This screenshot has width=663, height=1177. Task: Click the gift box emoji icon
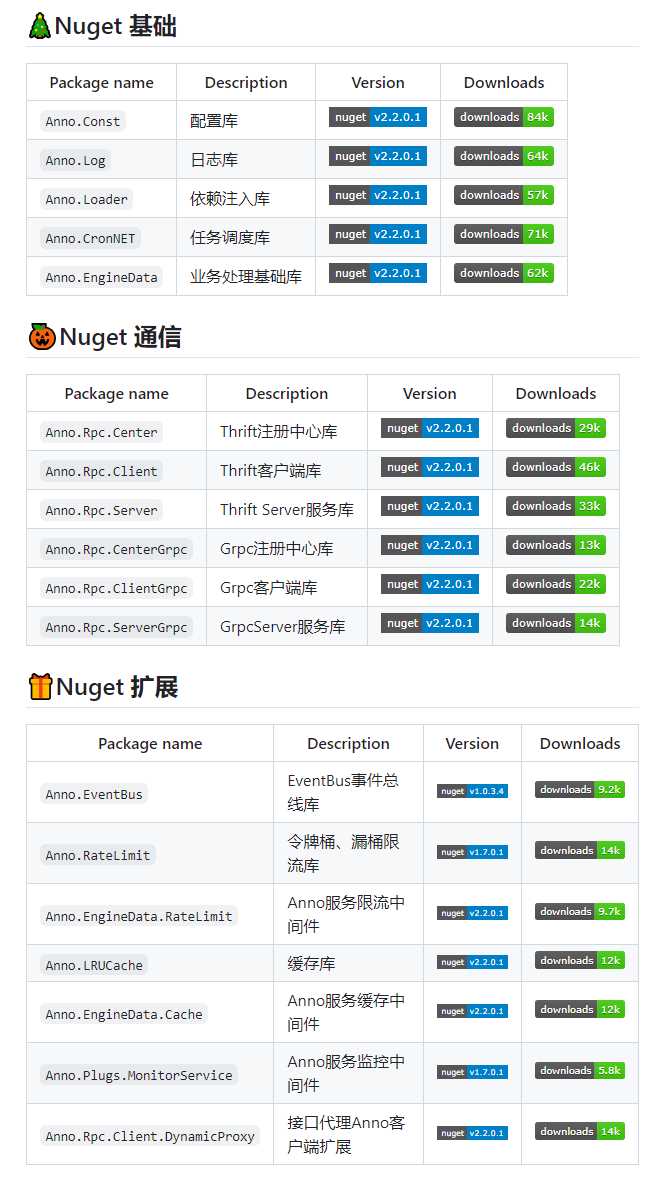[40, 687]
